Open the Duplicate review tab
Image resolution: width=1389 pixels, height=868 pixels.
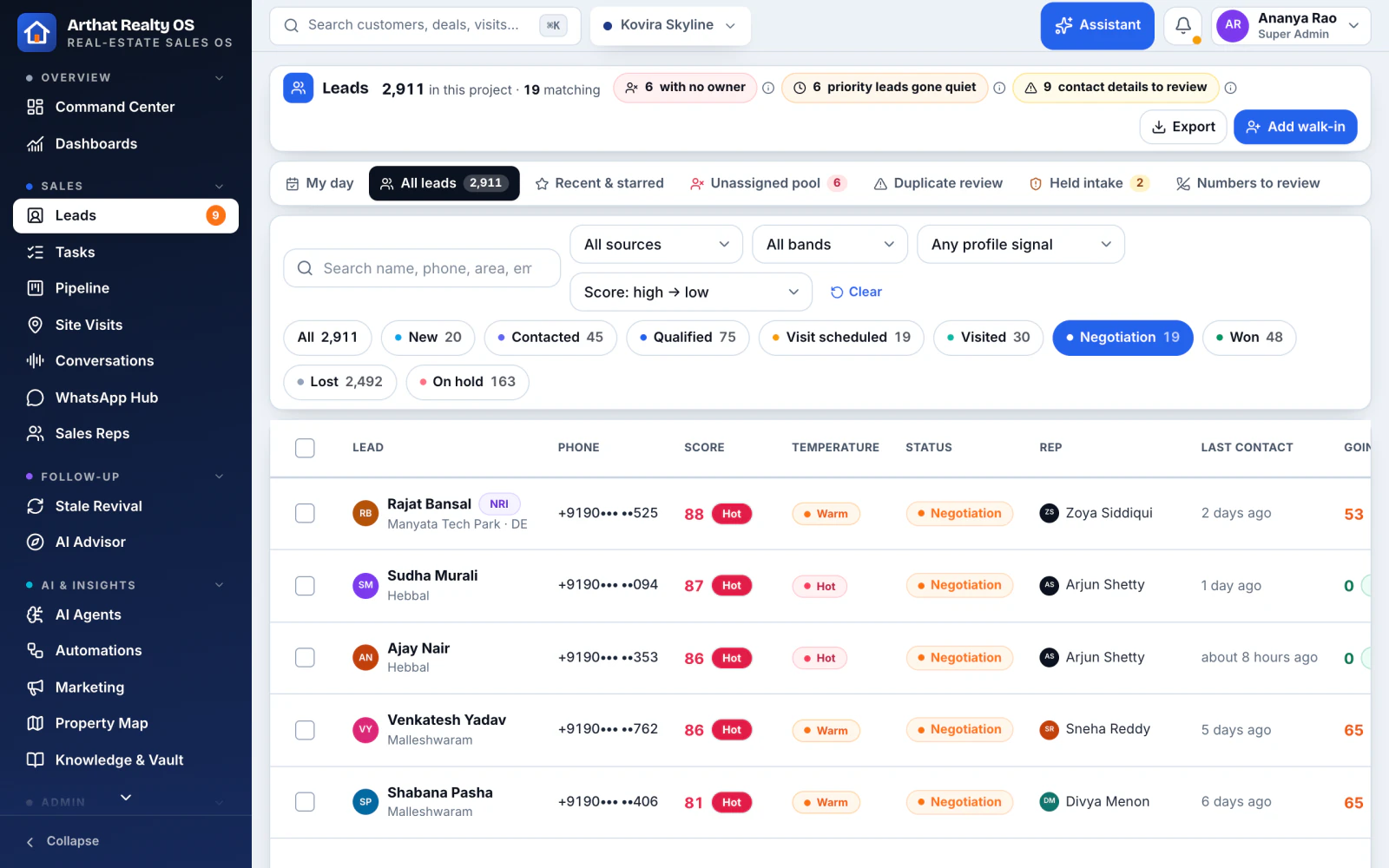[x=938, y=183]
